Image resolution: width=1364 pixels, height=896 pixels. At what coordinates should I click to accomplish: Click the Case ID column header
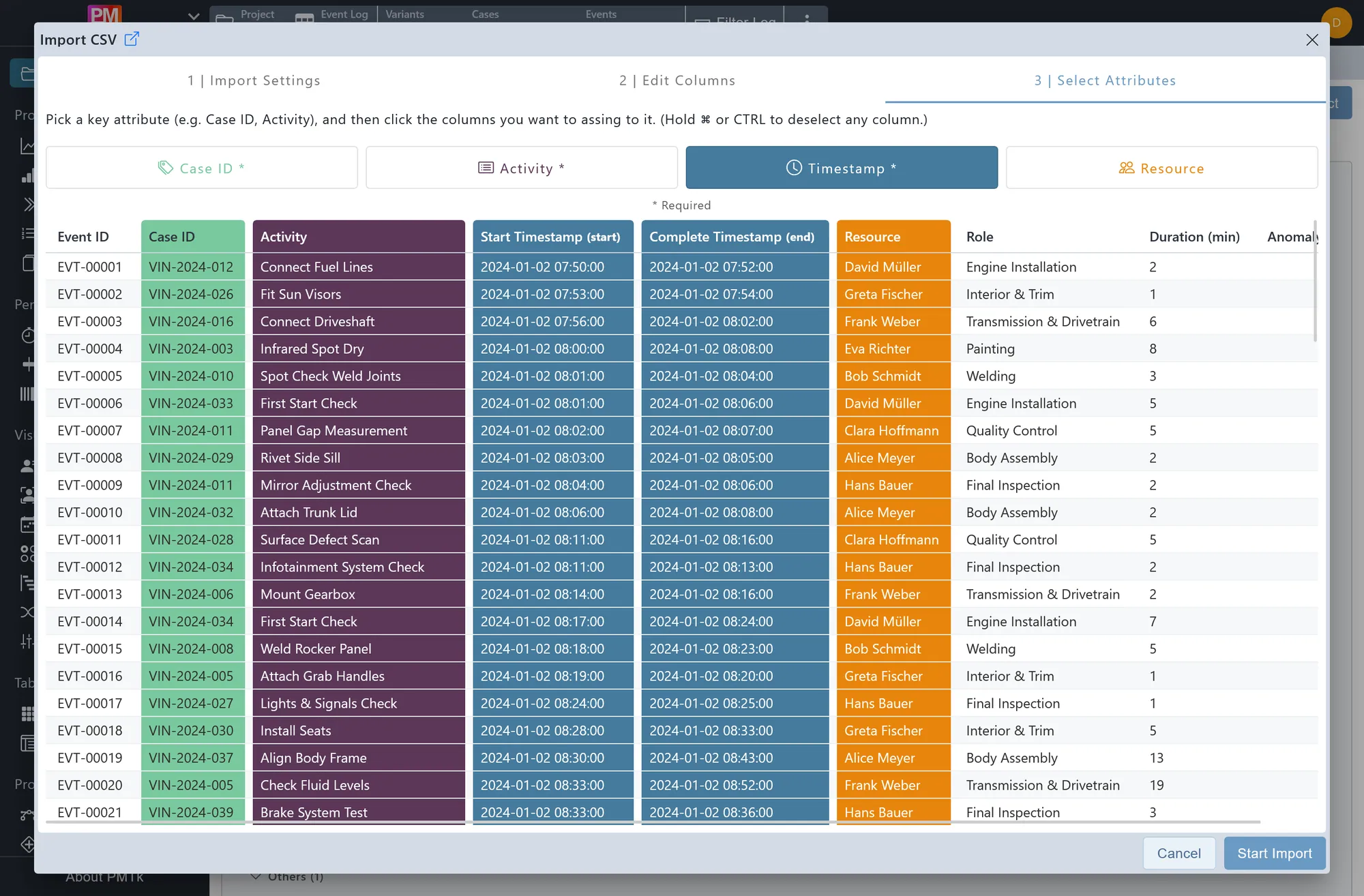point(193,237)
